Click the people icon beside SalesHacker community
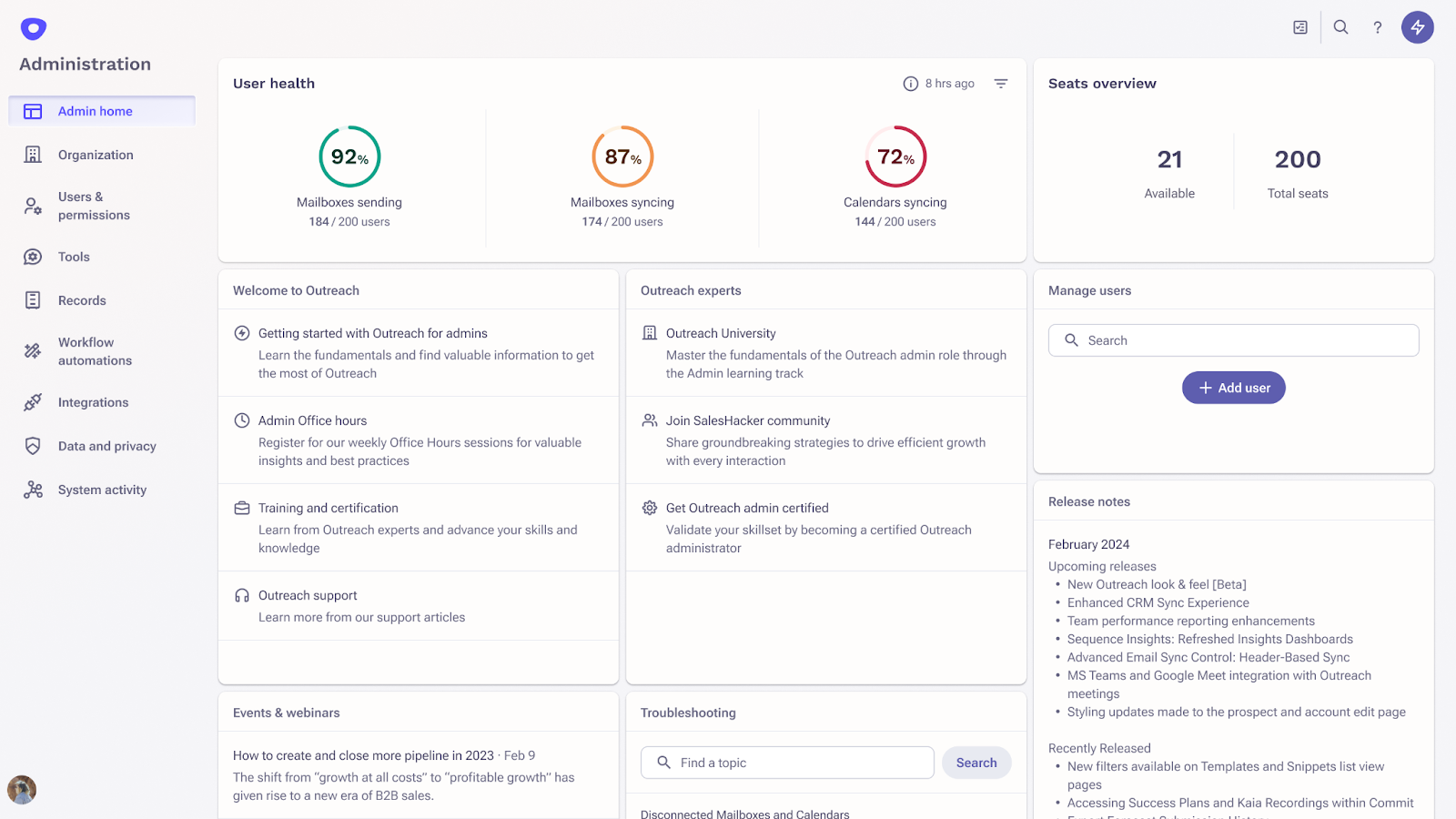 pos(650,420)
